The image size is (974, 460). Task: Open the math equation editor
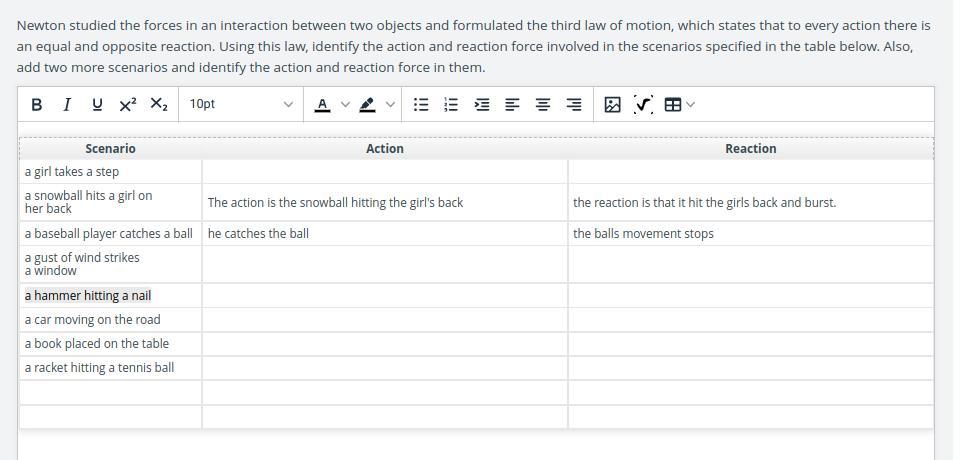tap(644, 105)
